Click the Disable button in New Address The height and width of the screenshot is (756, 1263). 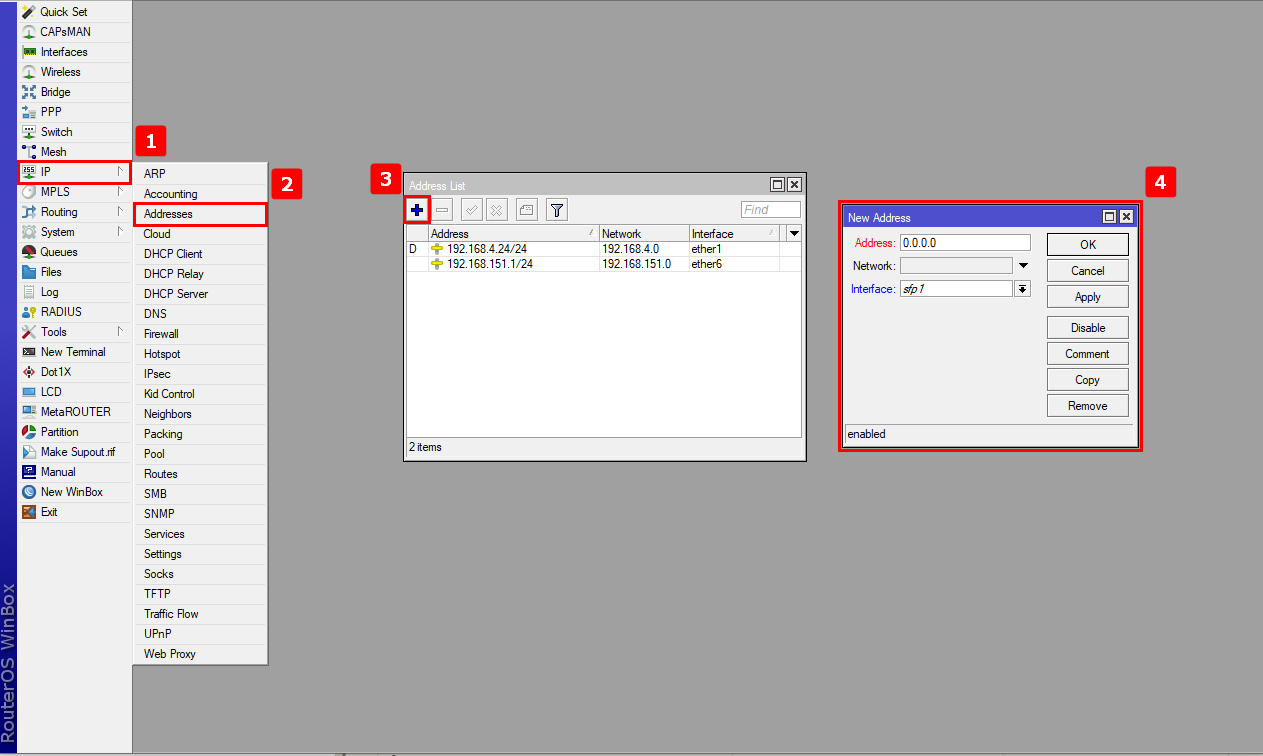click(x=1087, y=328)
